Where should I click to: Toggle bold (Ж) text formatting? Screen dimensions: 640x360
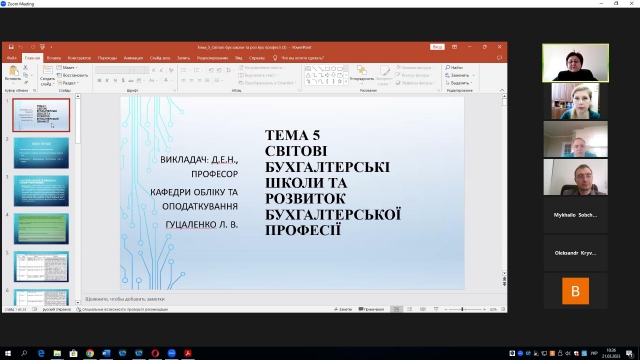point(99,80)
